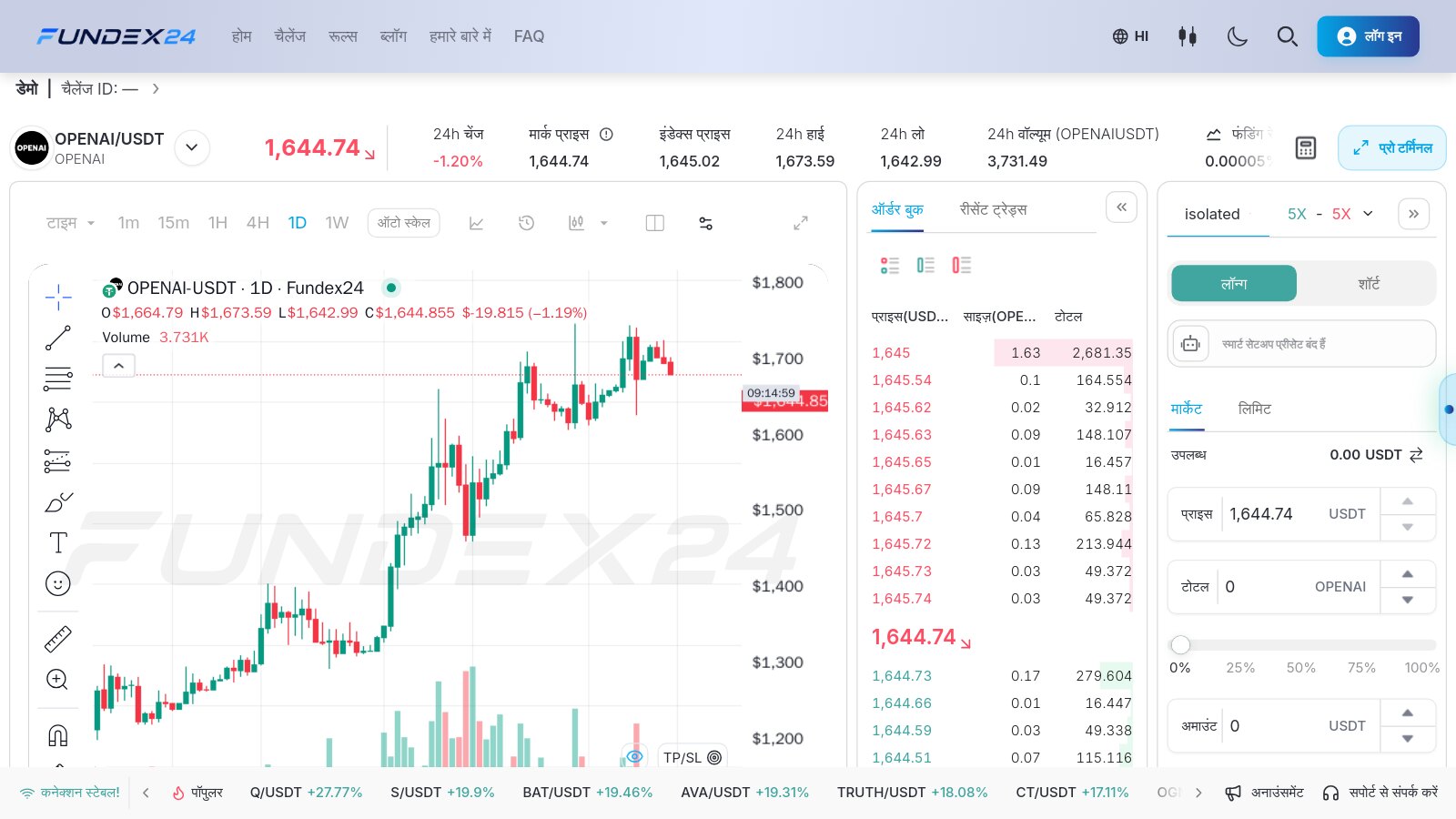Open the Fibonacci lines tool

[58, 379]
